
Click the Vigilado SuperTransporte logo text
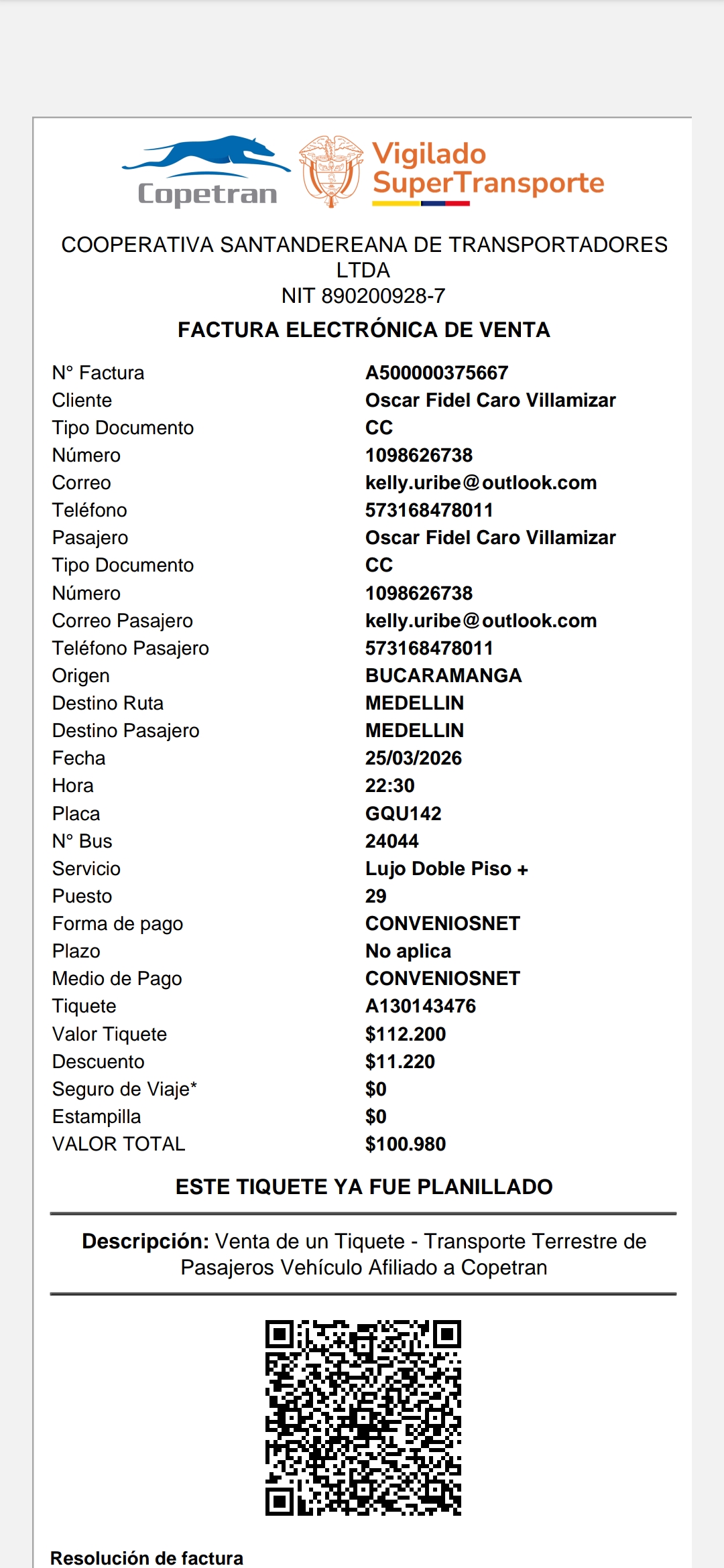(487, 170)
